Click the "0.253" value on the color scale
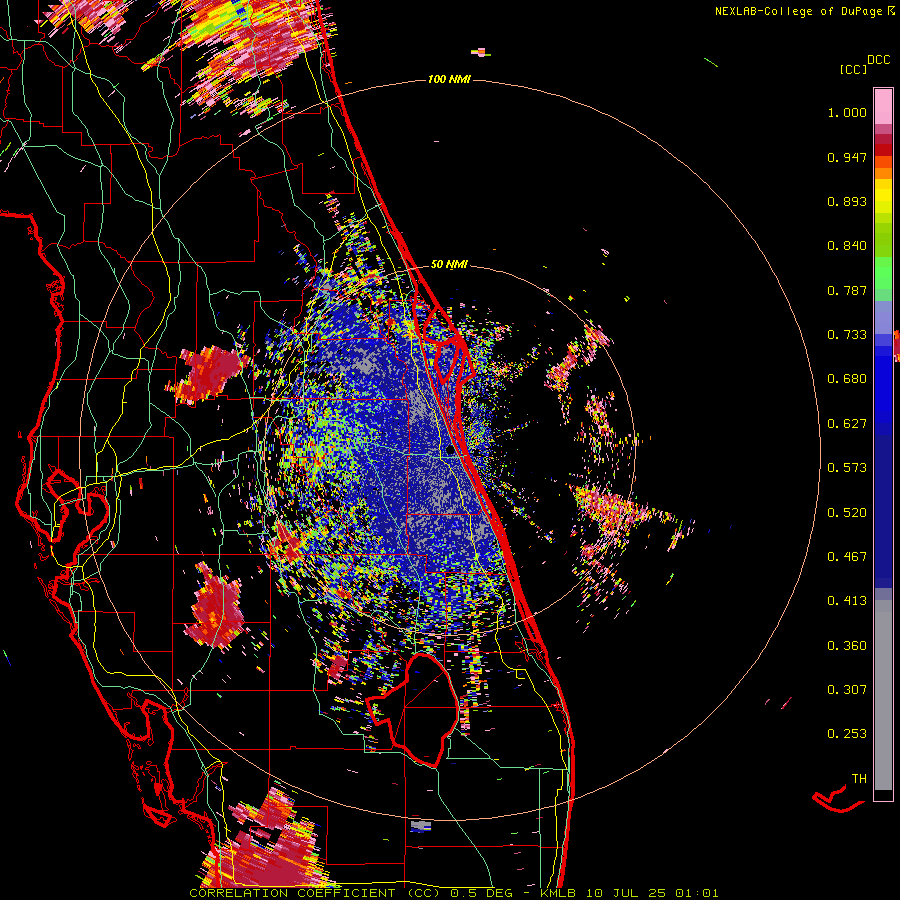The height and width of the screenshot is (900, 900). (847, 734)
